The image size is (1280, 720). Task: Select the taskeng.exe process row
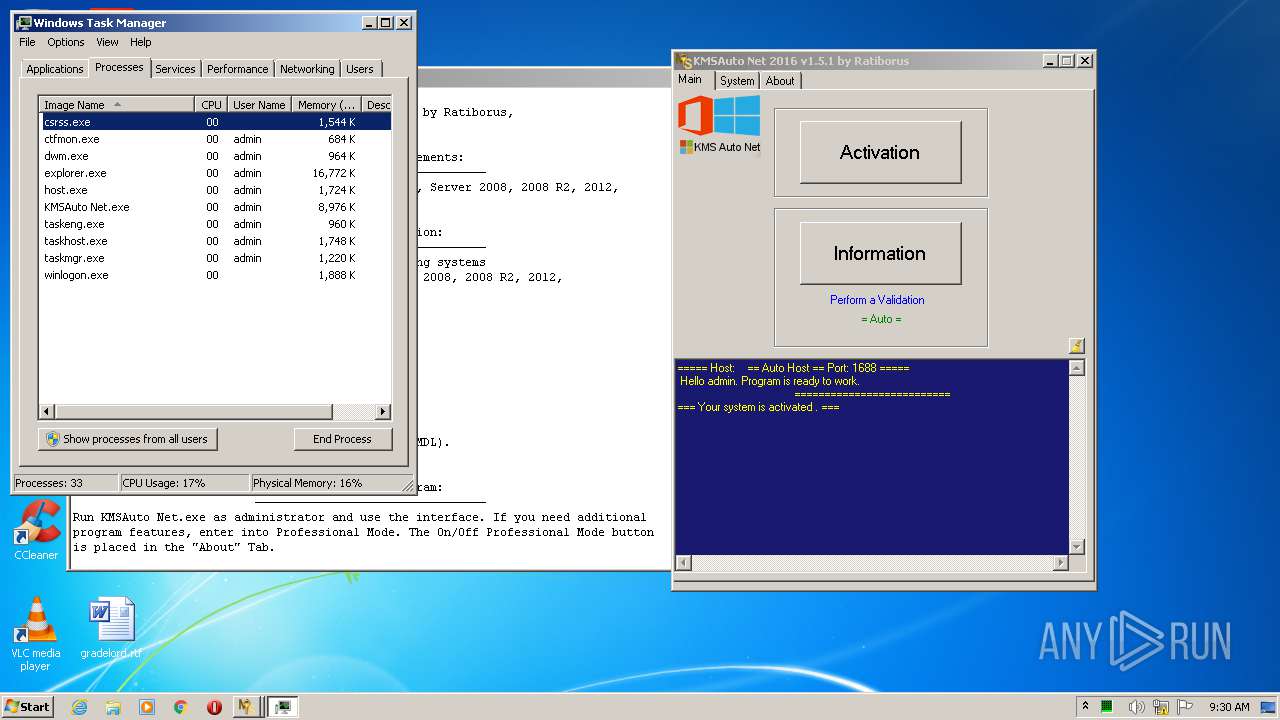(x=215, y=224)
